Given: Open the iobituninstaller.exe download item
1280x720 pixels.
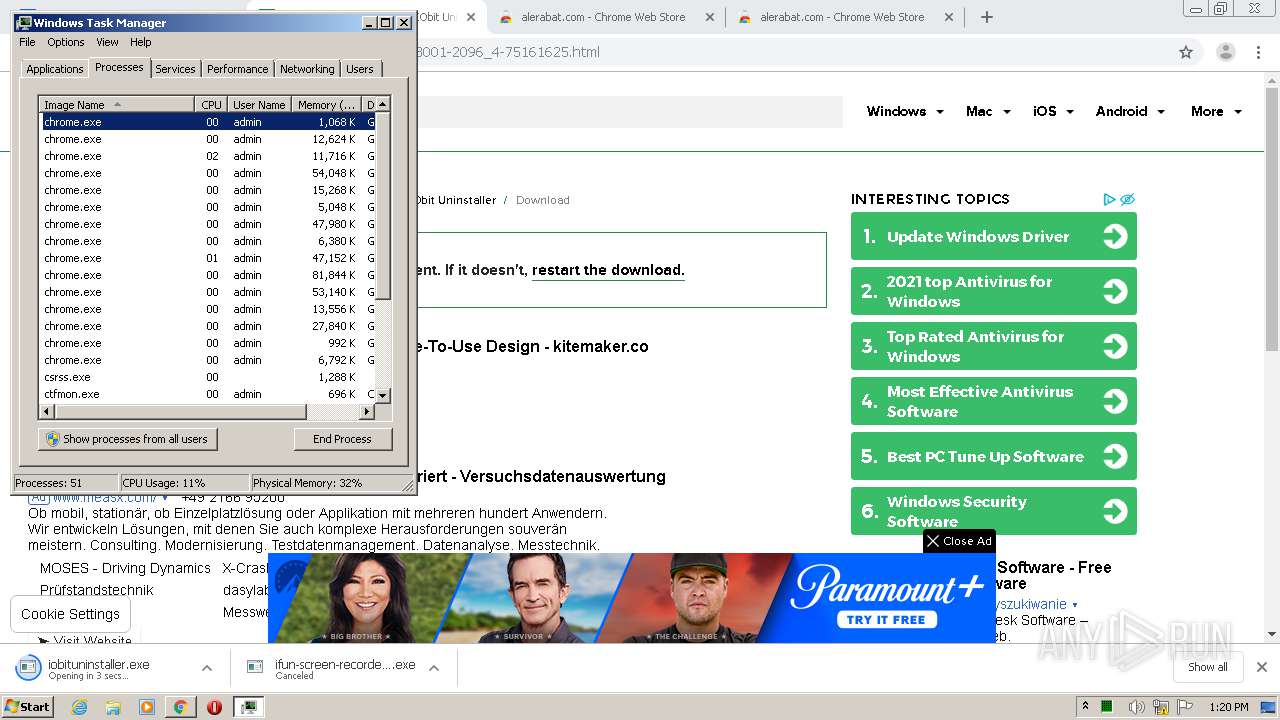Looking at the screenshot, I should pos(100,668).
